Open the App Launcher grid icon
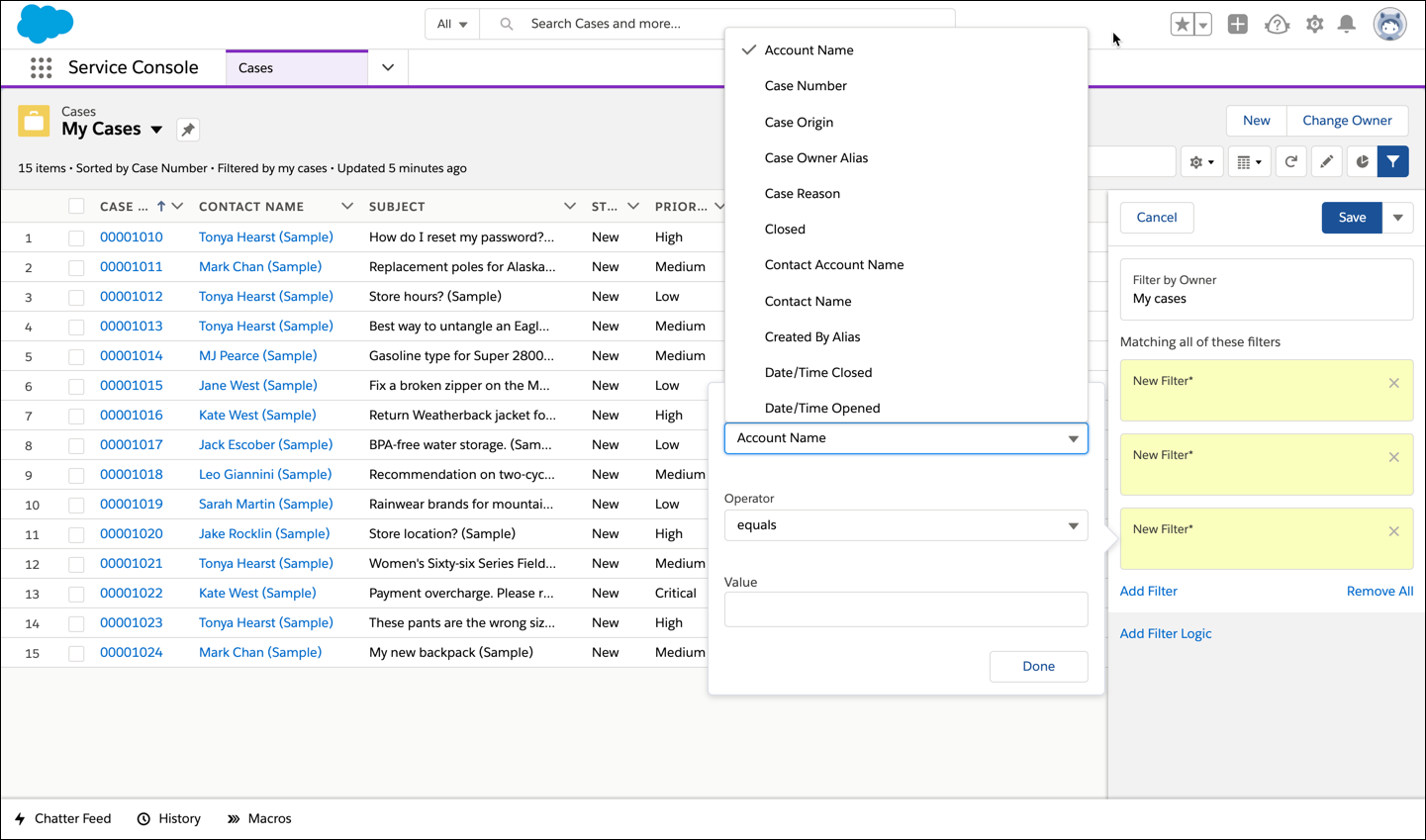This screenshot has height=840, width=1426. (41, 67)
